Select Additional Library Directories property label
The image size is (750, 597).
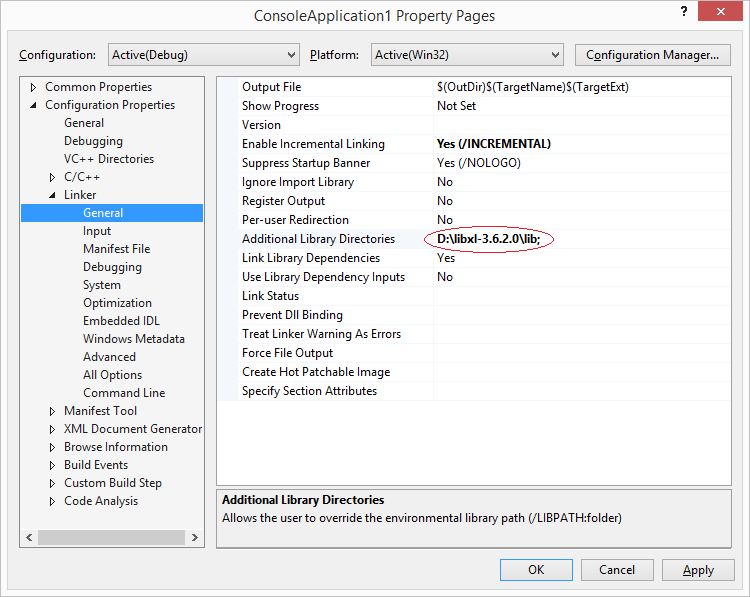(x=319, y=239)
